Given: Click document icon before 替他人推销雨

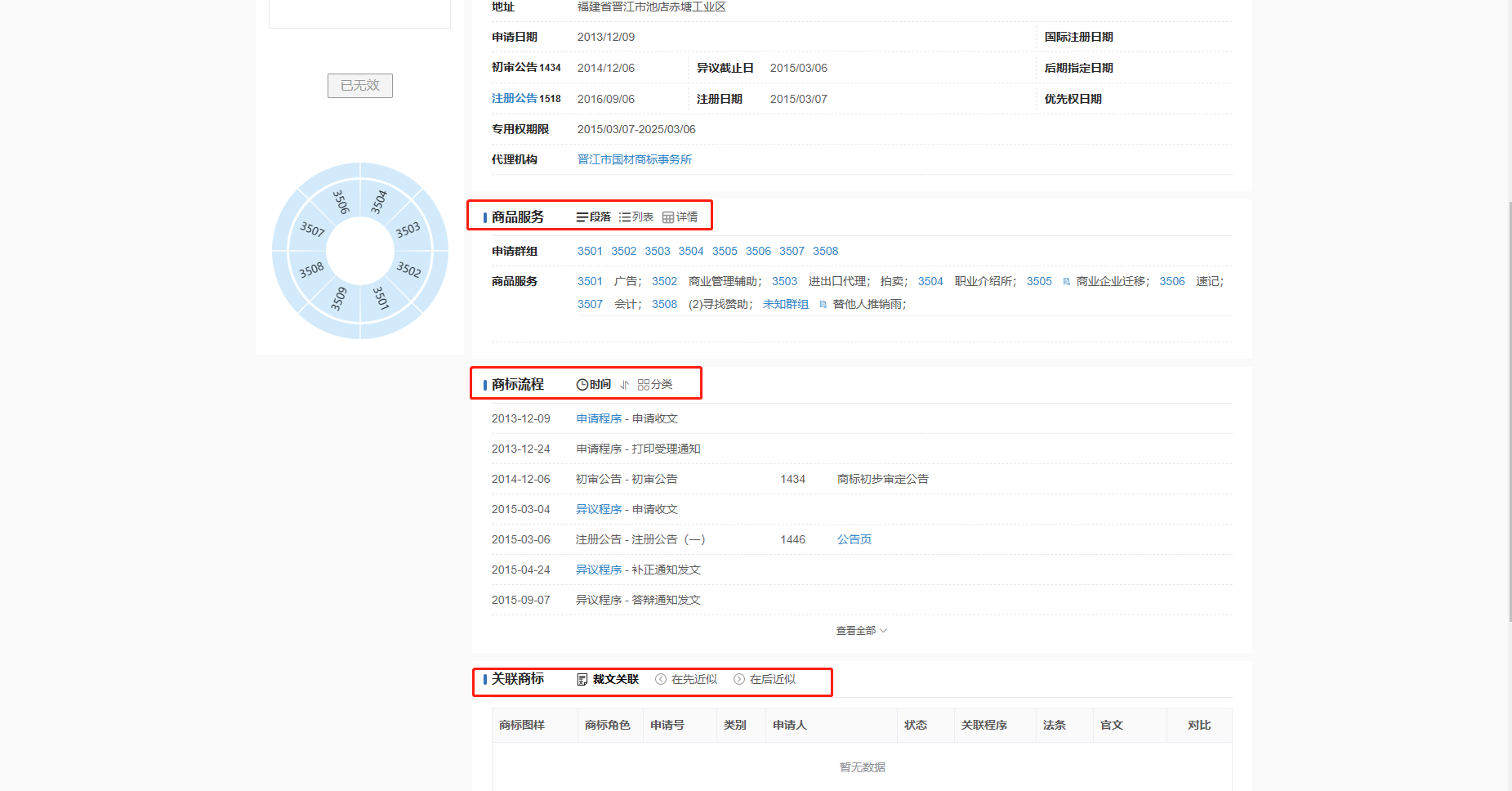Looking at the screenshot, I should tap(823, 305).
